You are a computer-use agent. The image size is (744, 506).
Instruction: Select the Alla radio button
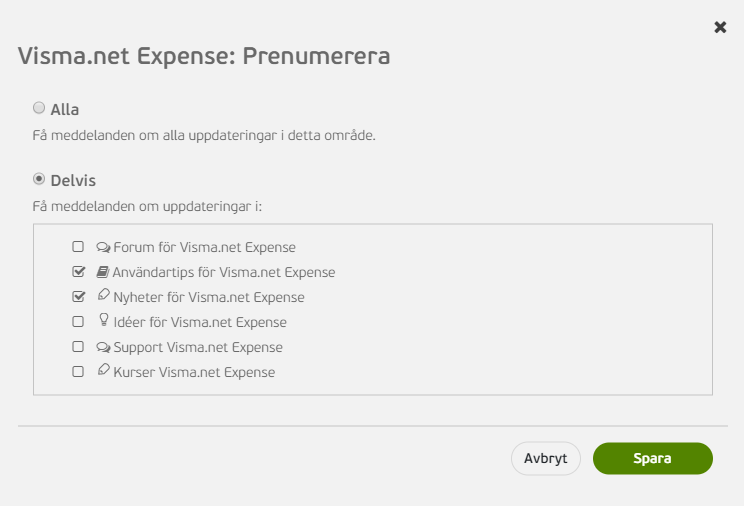39,108
